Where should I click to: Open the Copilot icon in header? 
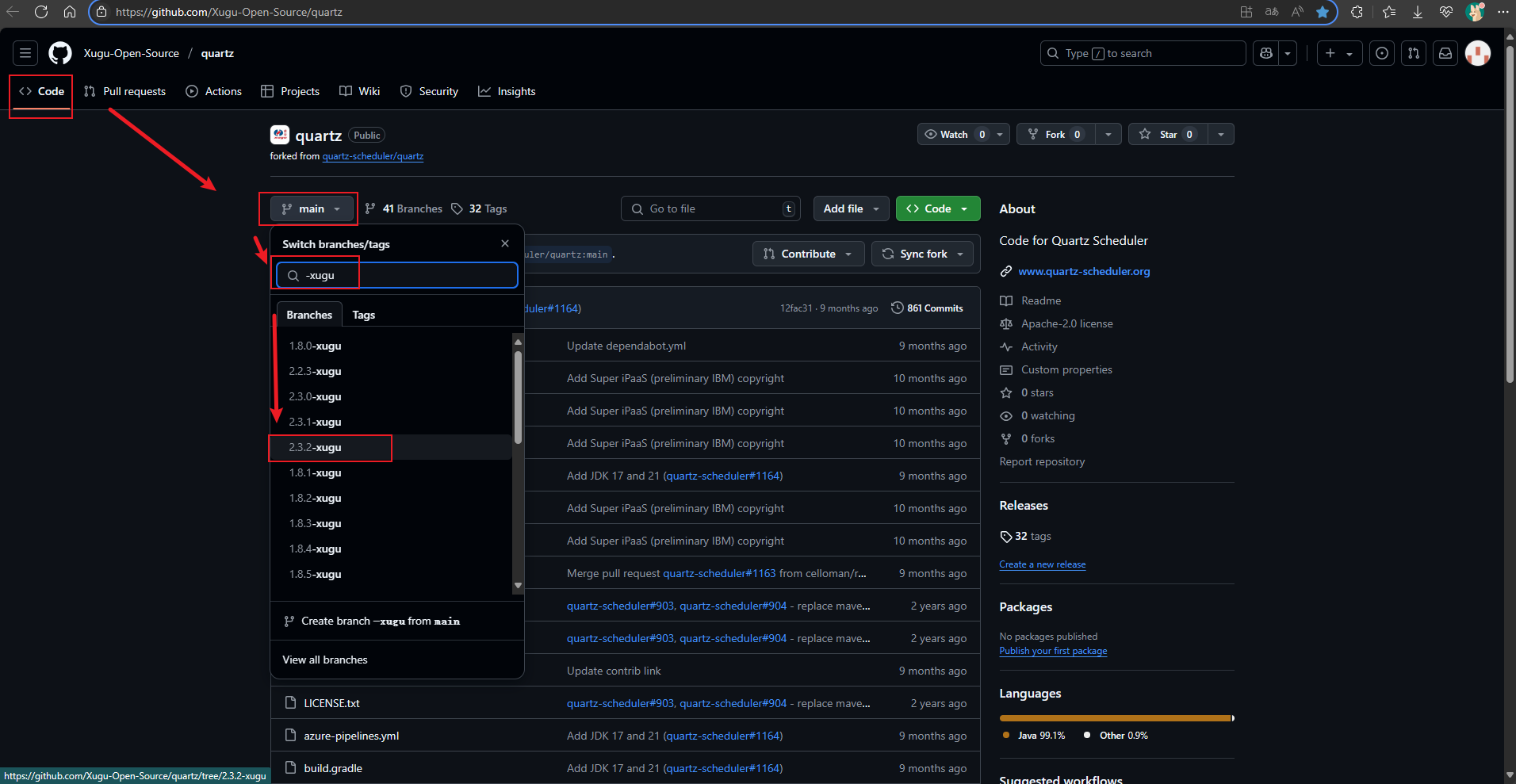click(x=1266, y=53)
